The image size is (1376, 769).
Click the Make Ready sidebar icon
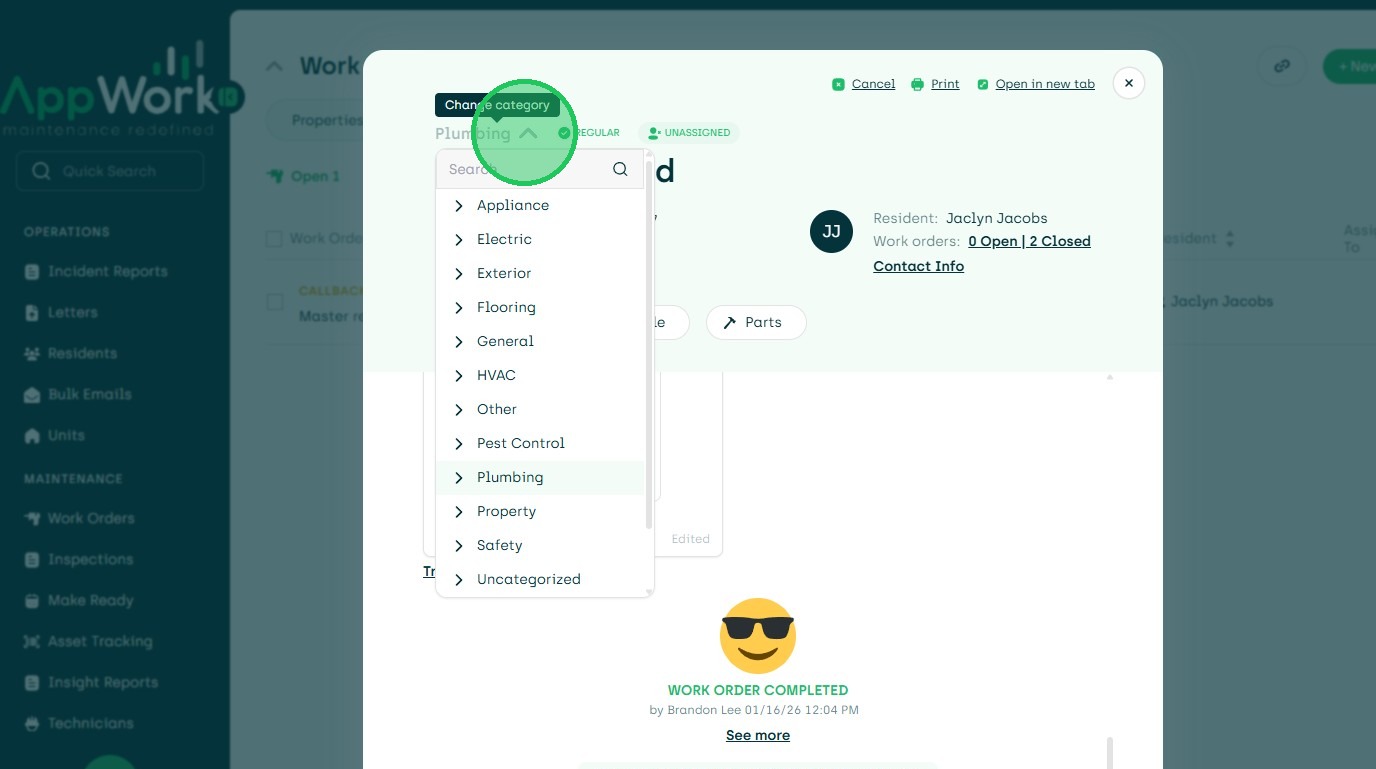coord(31,600)
